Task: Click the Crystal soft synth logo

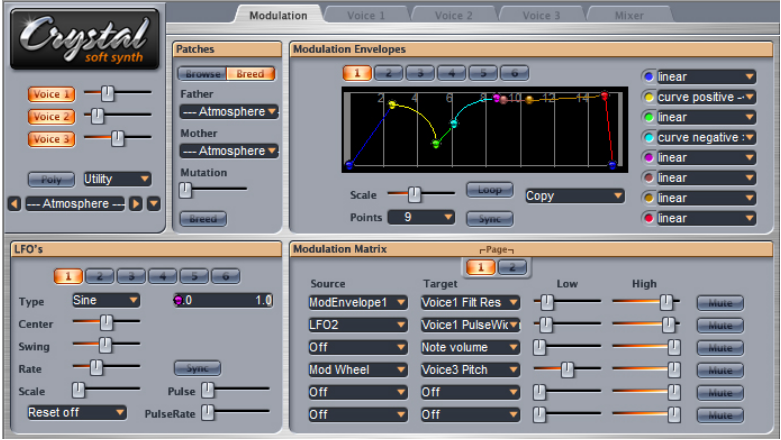Action: point(84,39)
